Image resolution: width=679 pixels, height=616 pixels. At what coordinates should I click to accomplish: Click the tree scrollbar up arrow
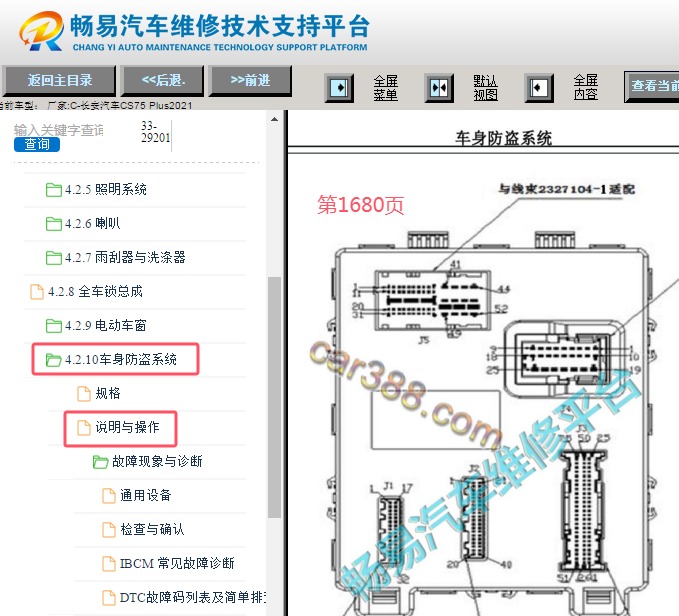point(275,119)
